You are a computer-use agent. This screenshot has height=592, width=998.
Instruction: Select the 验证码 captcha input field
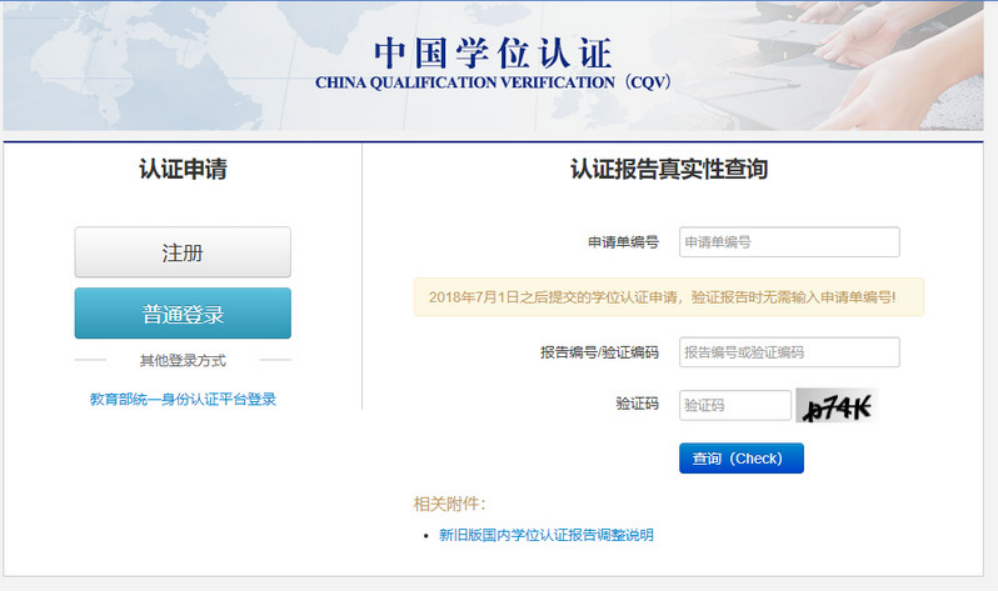click(735, 405)
